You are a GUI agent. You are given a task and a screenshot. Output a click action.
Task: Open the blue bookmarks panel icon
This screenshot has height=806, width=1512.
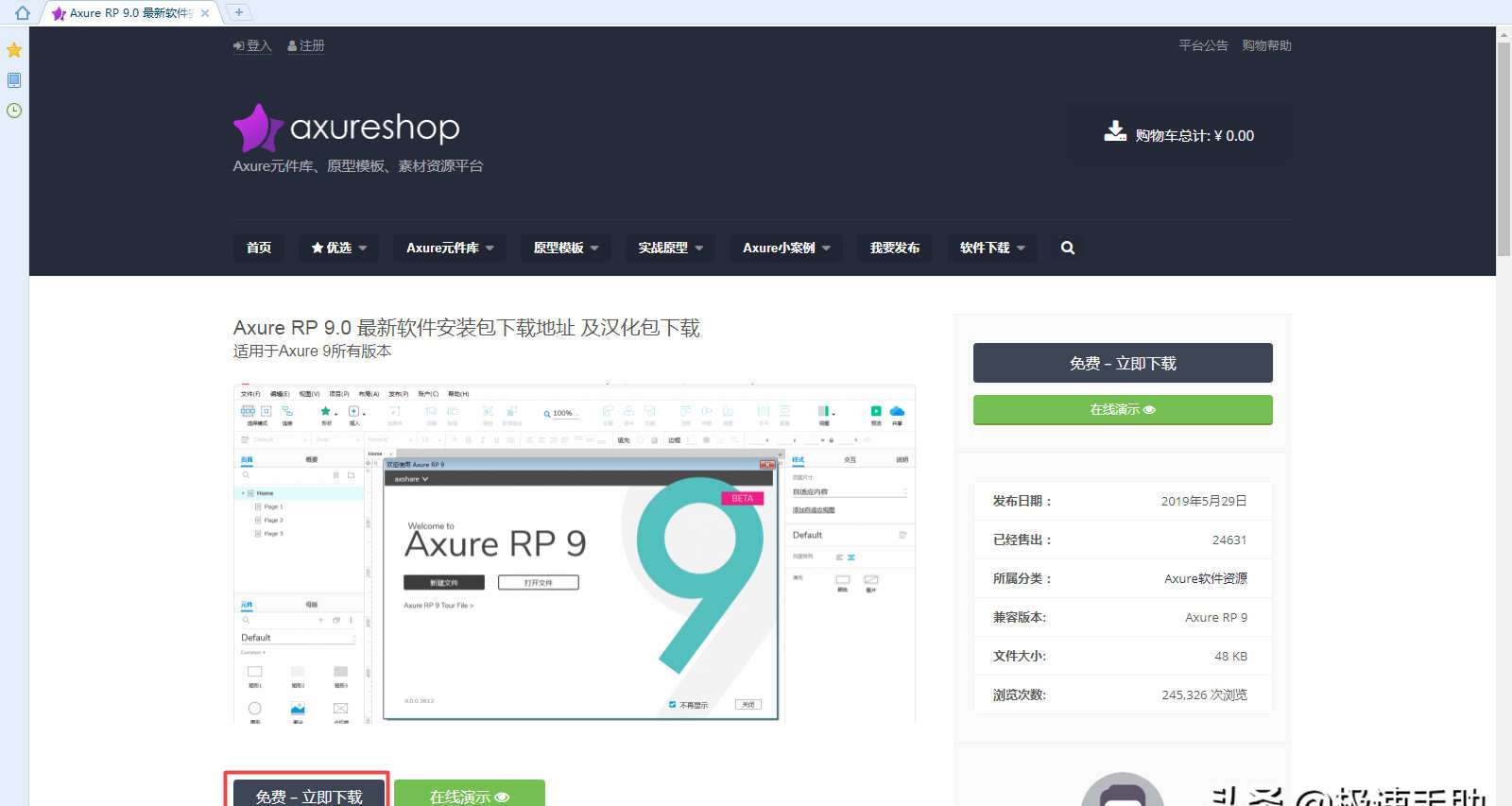[14, 80]
